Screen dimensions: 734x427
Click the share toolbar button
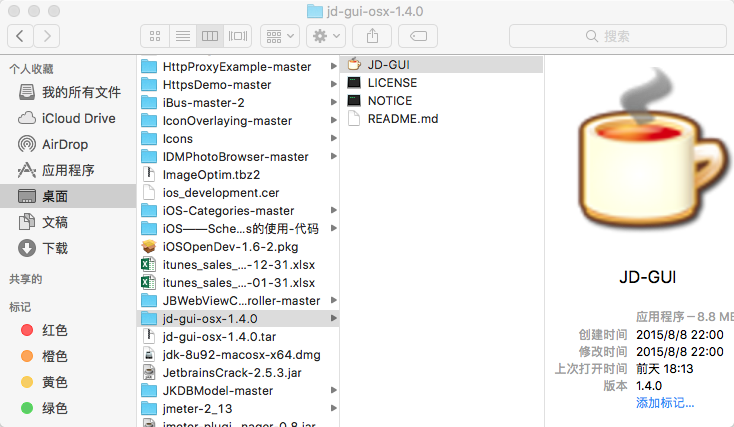(372, 36)
